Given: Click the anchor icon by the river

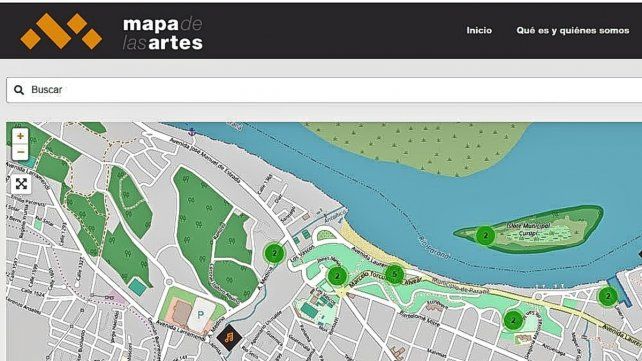Looking at the screenshot, I should pyautogui.click(x=191, y=131).
